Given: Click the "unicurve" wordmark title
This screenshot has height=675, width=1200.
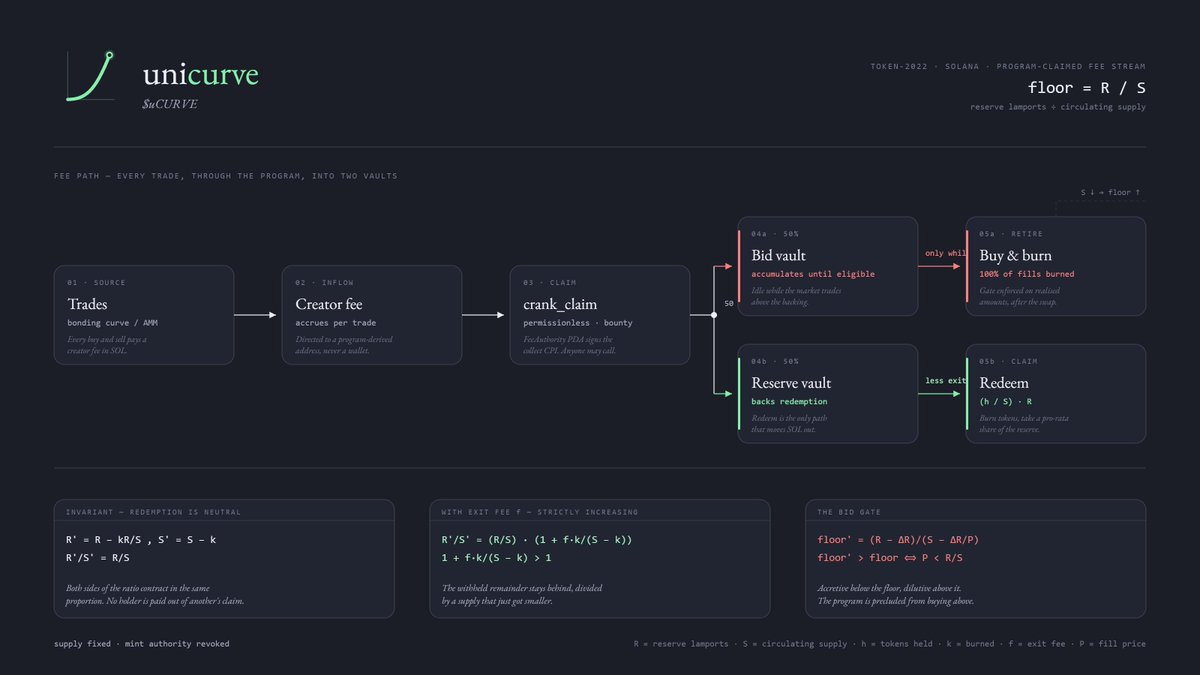Looking at the screenshot, I should point(200,74).
